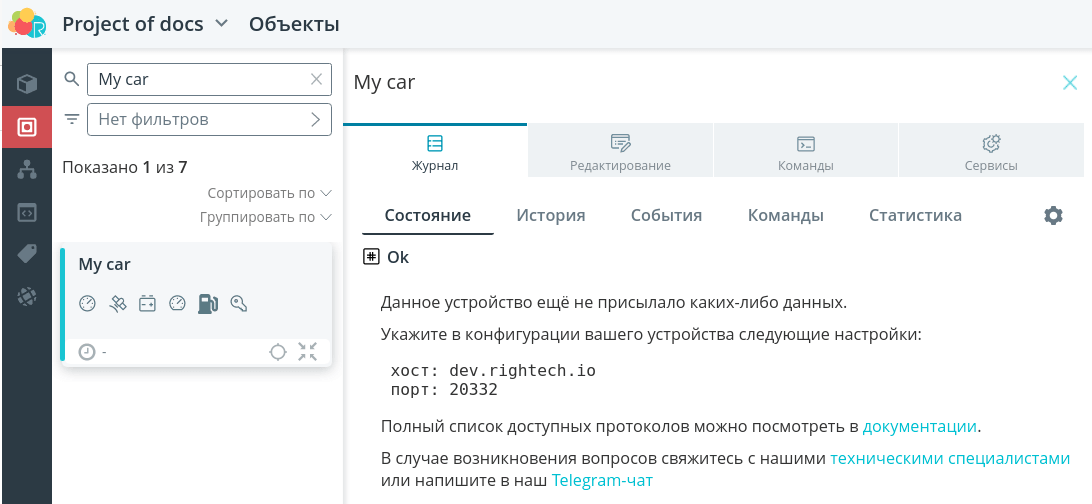Switch to the История sub-tab
This screenshot has width=1092, height=504.
(x=551, y=215)
